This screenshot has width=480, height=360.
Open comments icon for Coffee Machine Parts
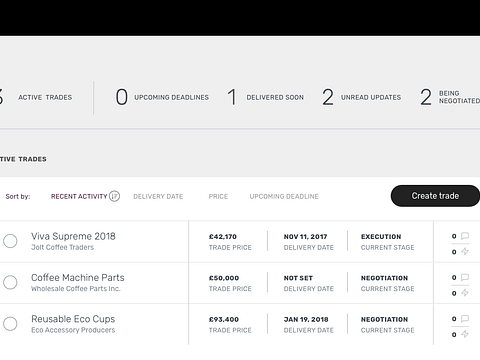click(465, 277)
